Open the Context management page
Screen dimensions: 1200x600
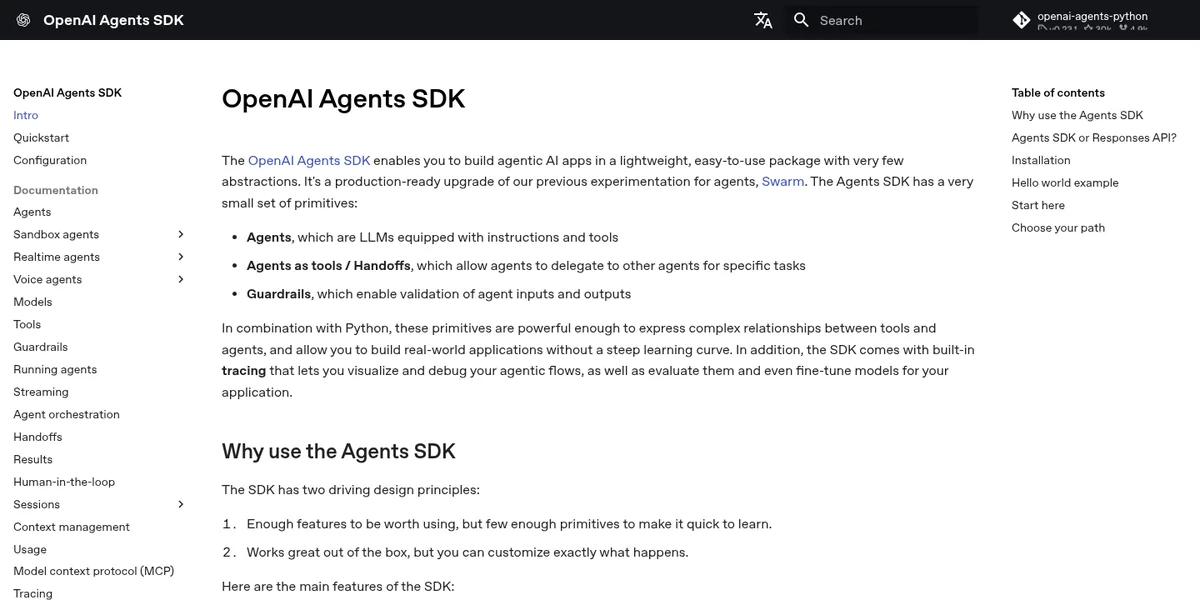tap(72, 527)
